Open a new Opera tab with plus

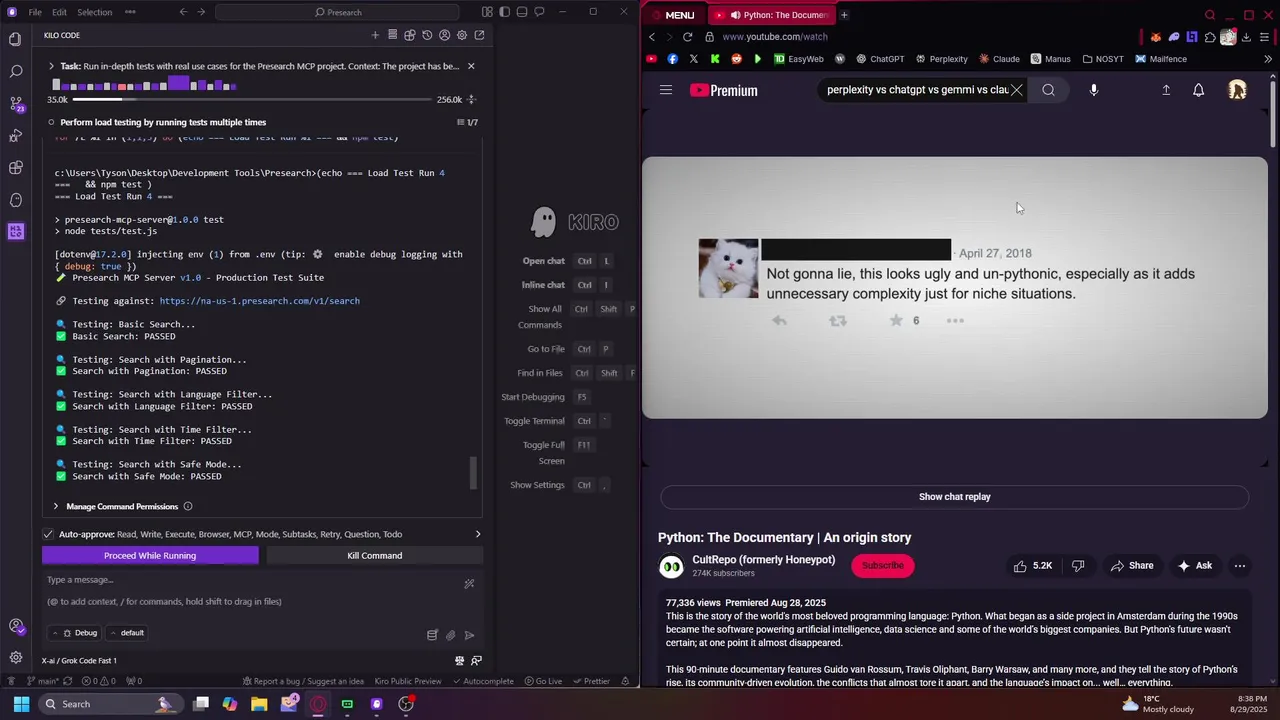pos(844,15)
